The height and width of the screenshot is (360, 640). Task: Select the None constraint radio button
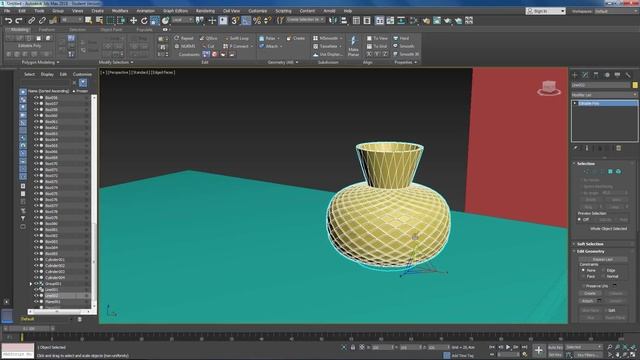coord(583,270)
